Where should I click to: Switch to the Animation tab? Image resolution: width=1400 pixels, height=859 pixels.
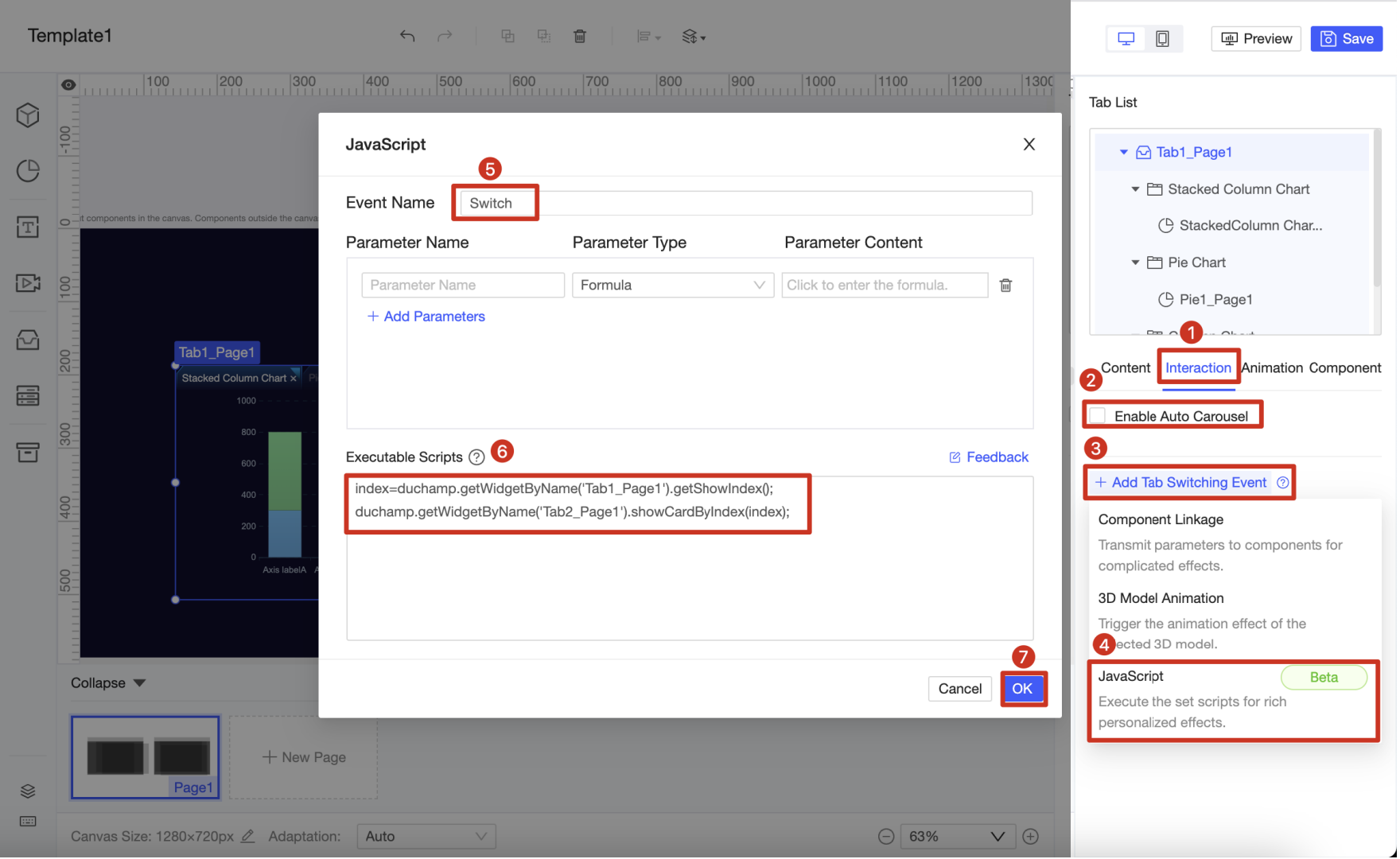click(x=1271, y=367)
